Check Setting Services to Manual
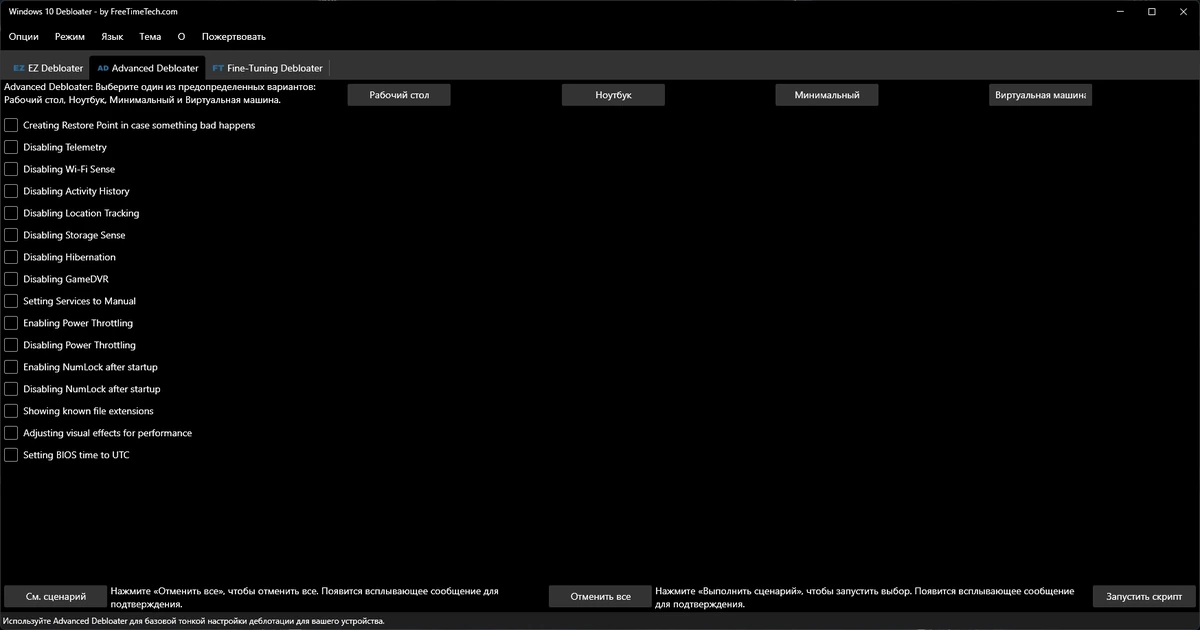This screenshot has height=630, width=1200. (11, 301)
